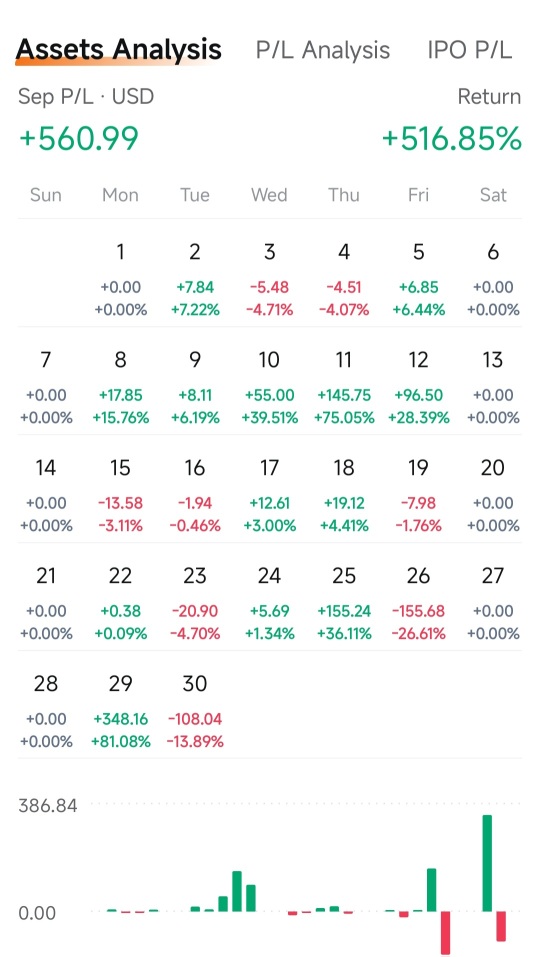The width and height of the screenshot is (540, 957).
Task: Select the Assets Analysis tab
Action: [x=118, y=49]
